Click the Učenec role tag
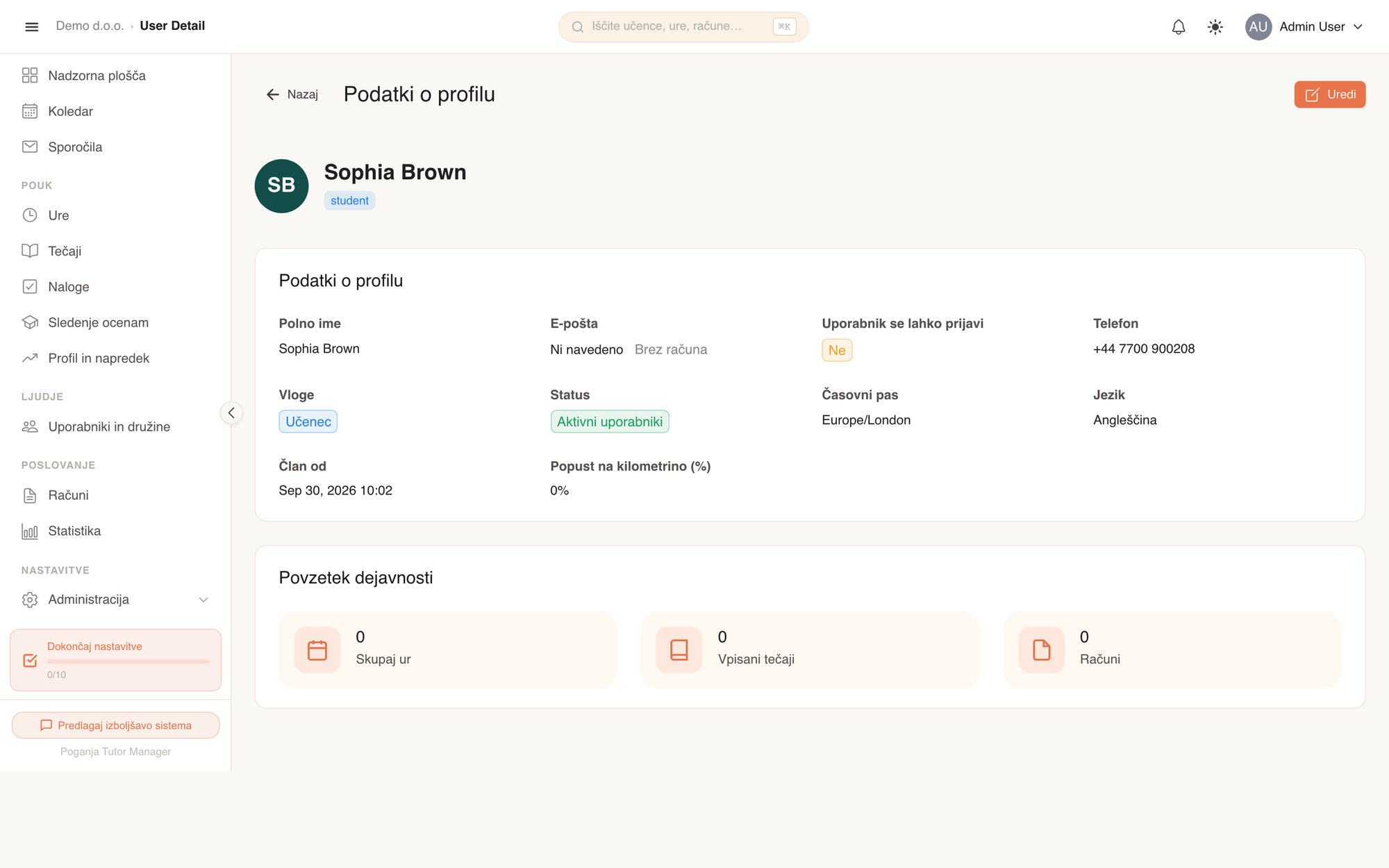 [x=308, y=422]
